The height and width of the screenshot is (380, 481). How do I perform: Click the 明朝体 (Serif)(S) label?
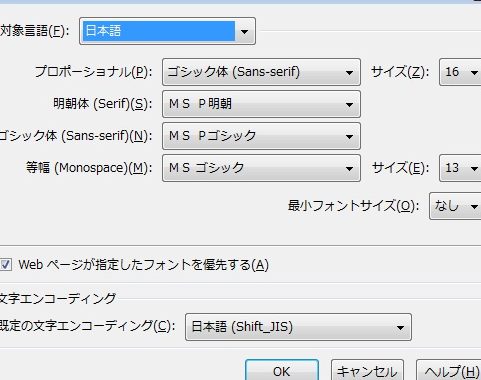click(x=102, y=104)
